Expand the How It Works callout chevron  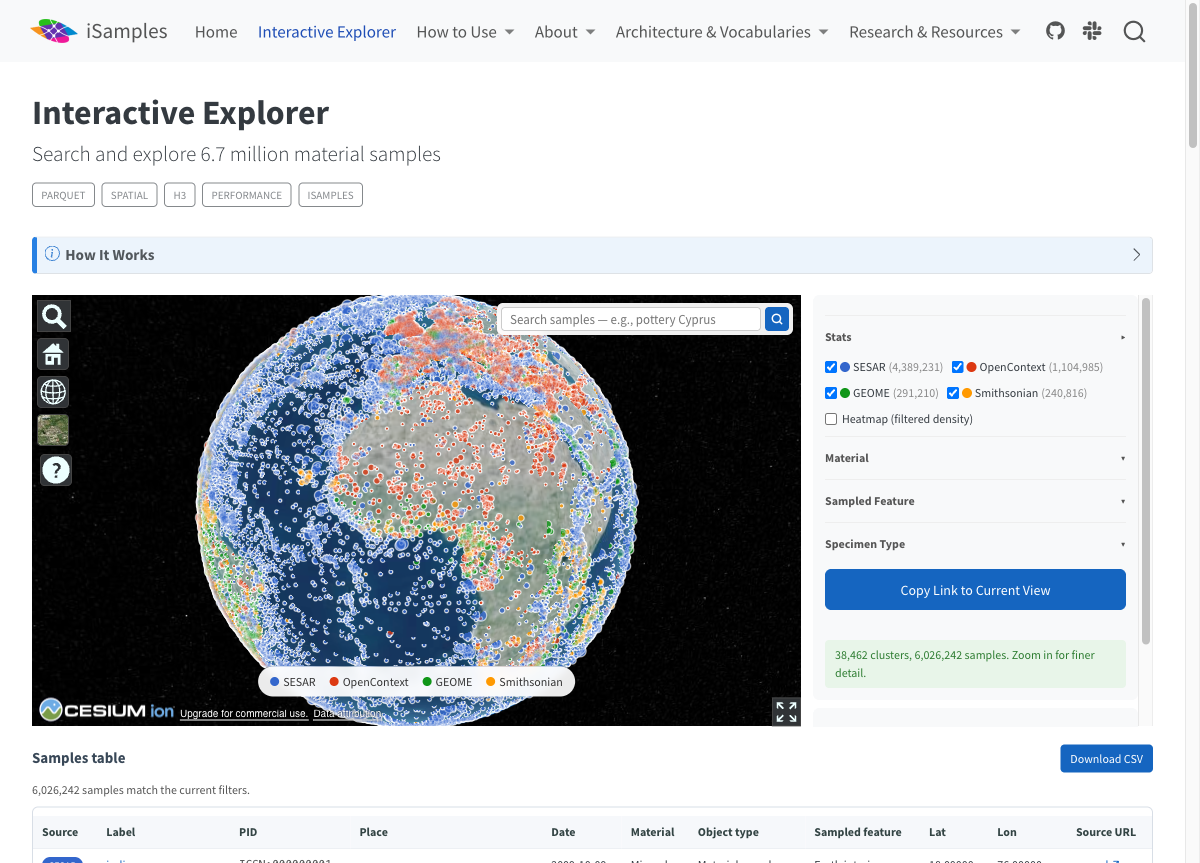coord(1136,255)
